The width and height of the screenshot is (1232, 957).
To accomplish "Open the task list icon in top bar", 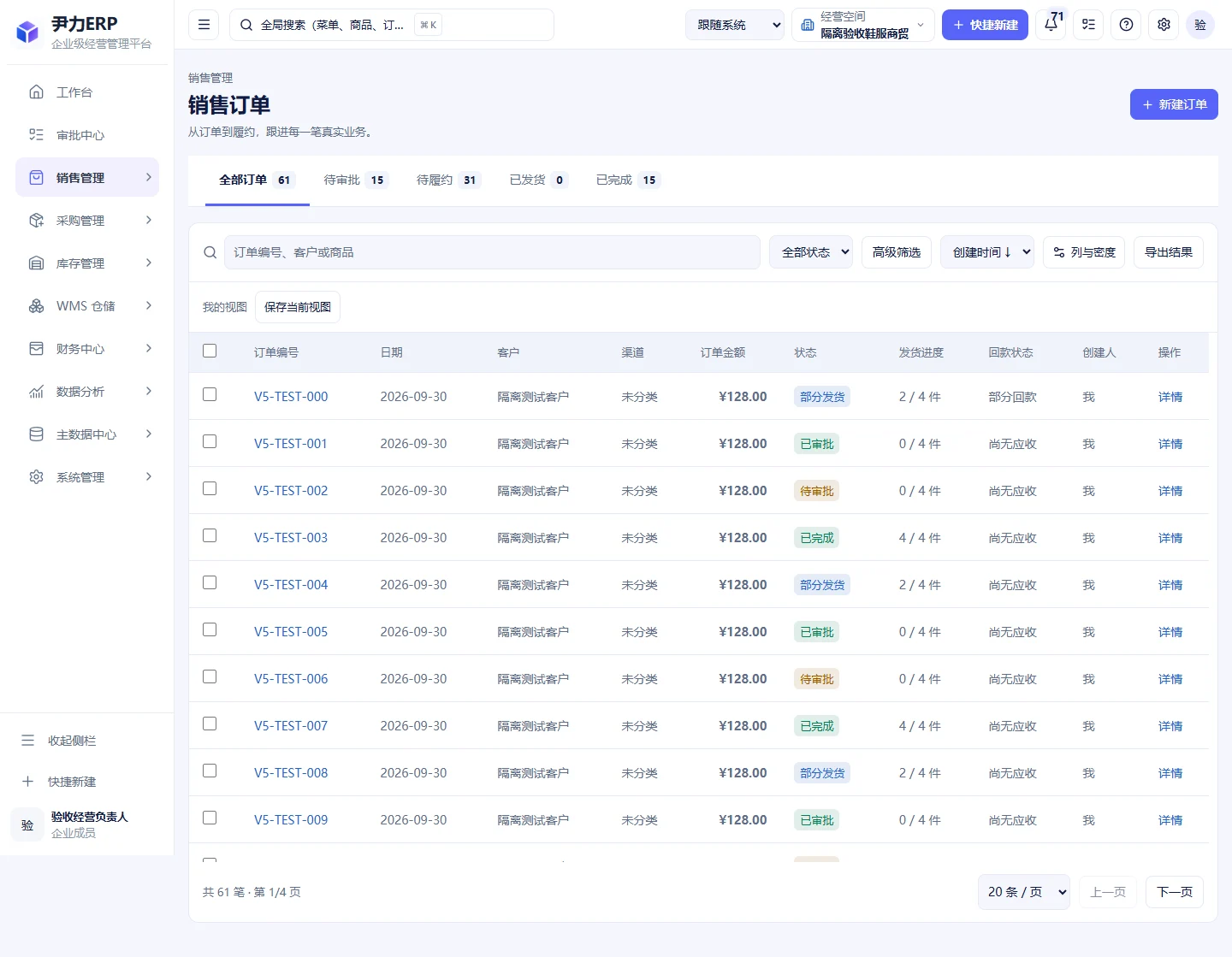I will (1088, 25).
